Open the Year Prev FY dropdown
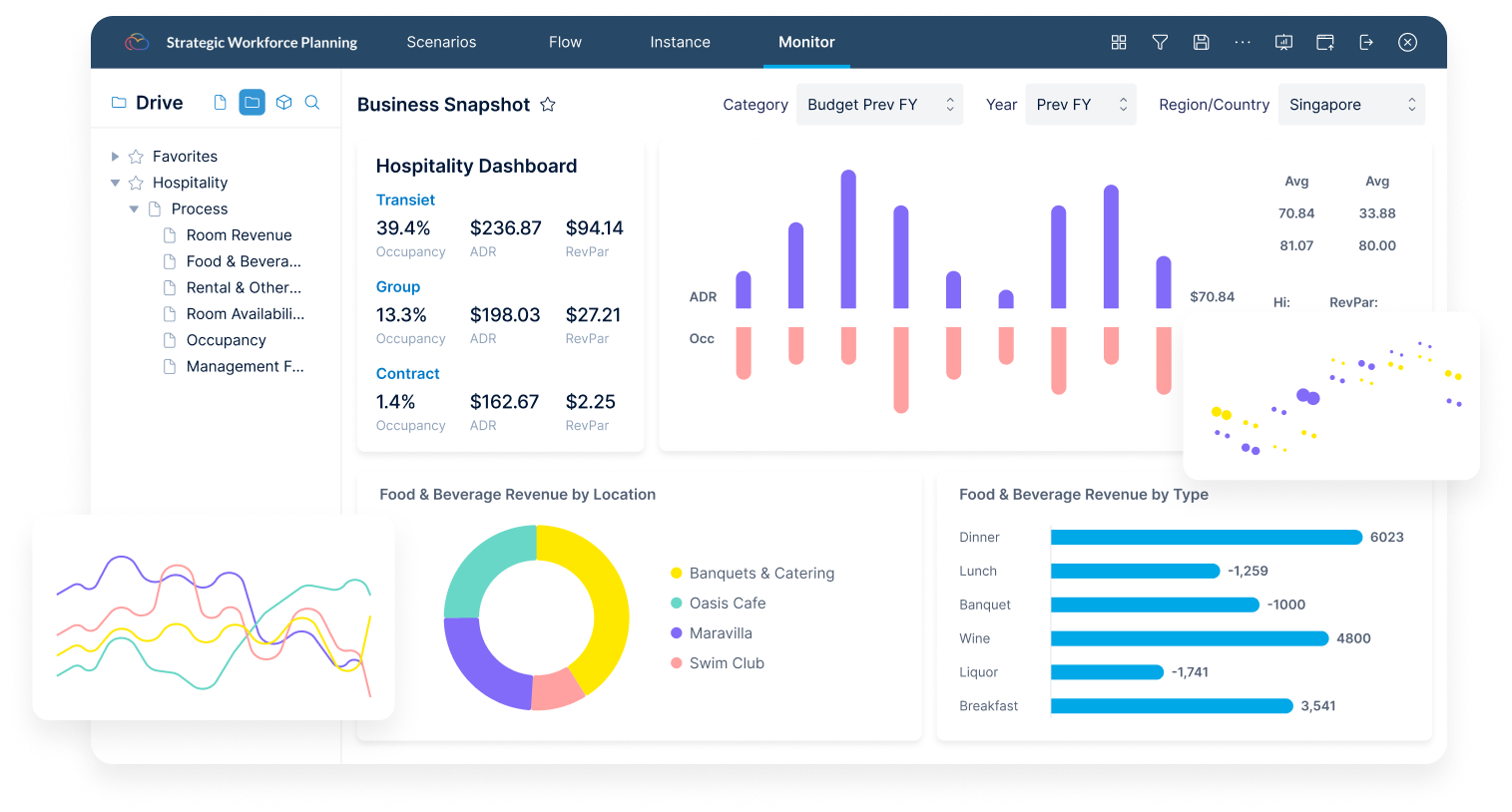 click(x=1080, y=104)
